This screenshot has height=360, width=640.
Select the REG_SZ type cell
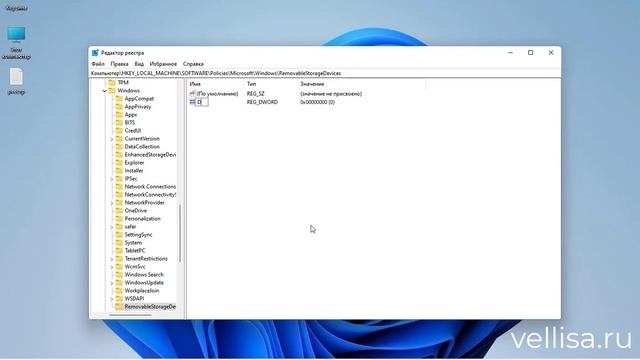256,94
